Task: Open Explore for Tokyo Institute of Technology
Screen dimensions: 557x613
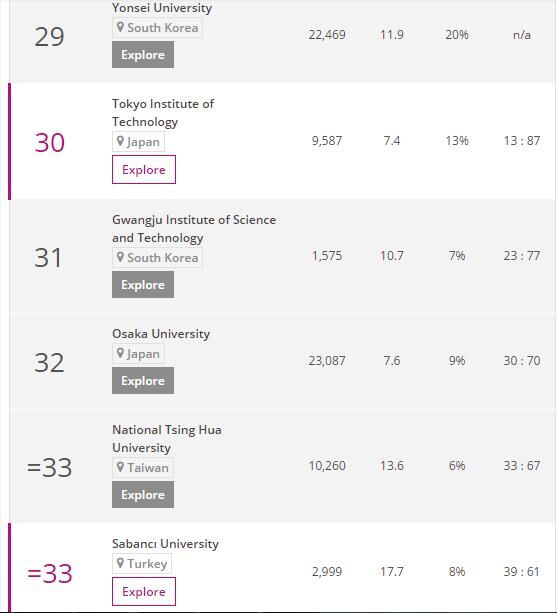Action: click(x=144, y=170)
